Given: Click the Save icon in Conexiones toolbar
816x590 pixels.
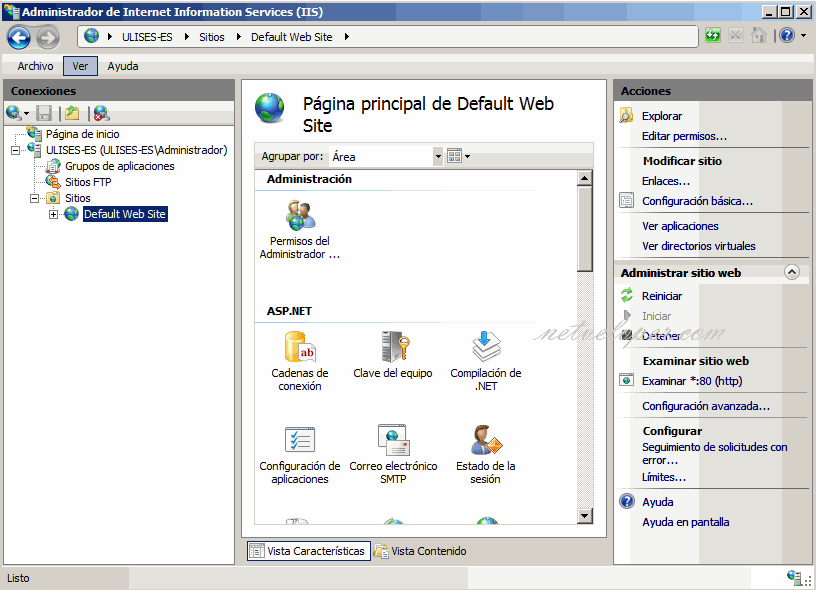Looking at the screenshot, I should click(44, 113).
